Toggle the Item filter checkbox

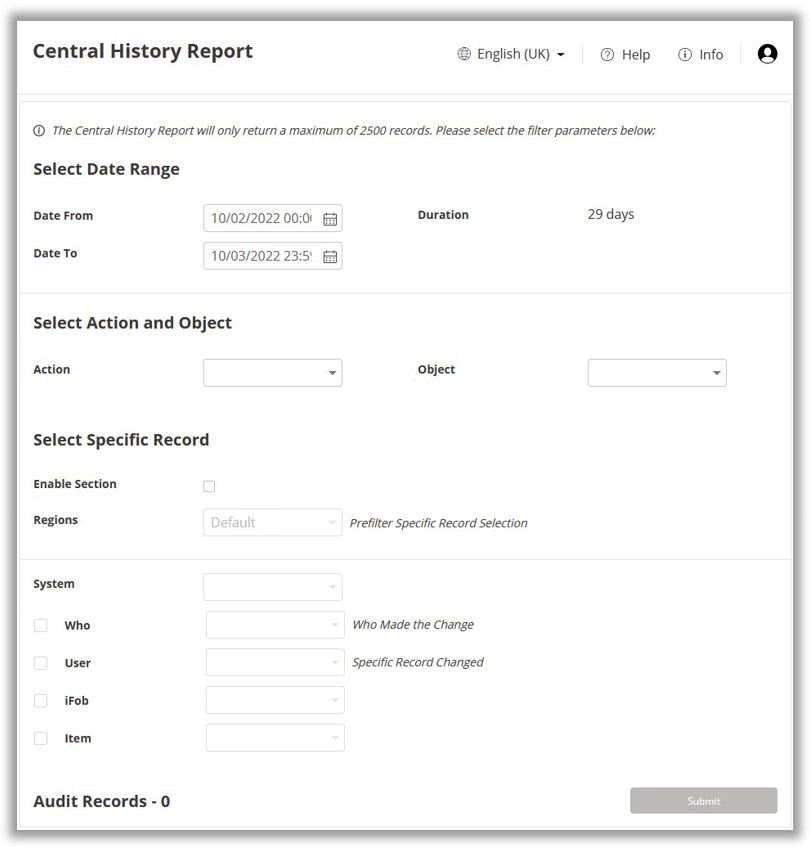pyautogui.click(x=41, y=738)
